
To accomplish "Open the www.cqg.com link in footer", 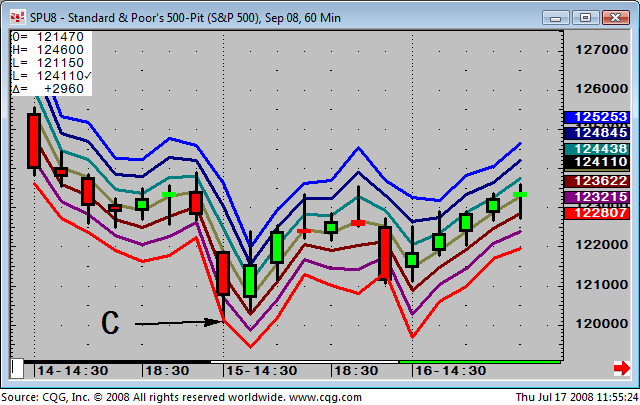I will pos(325,398).
